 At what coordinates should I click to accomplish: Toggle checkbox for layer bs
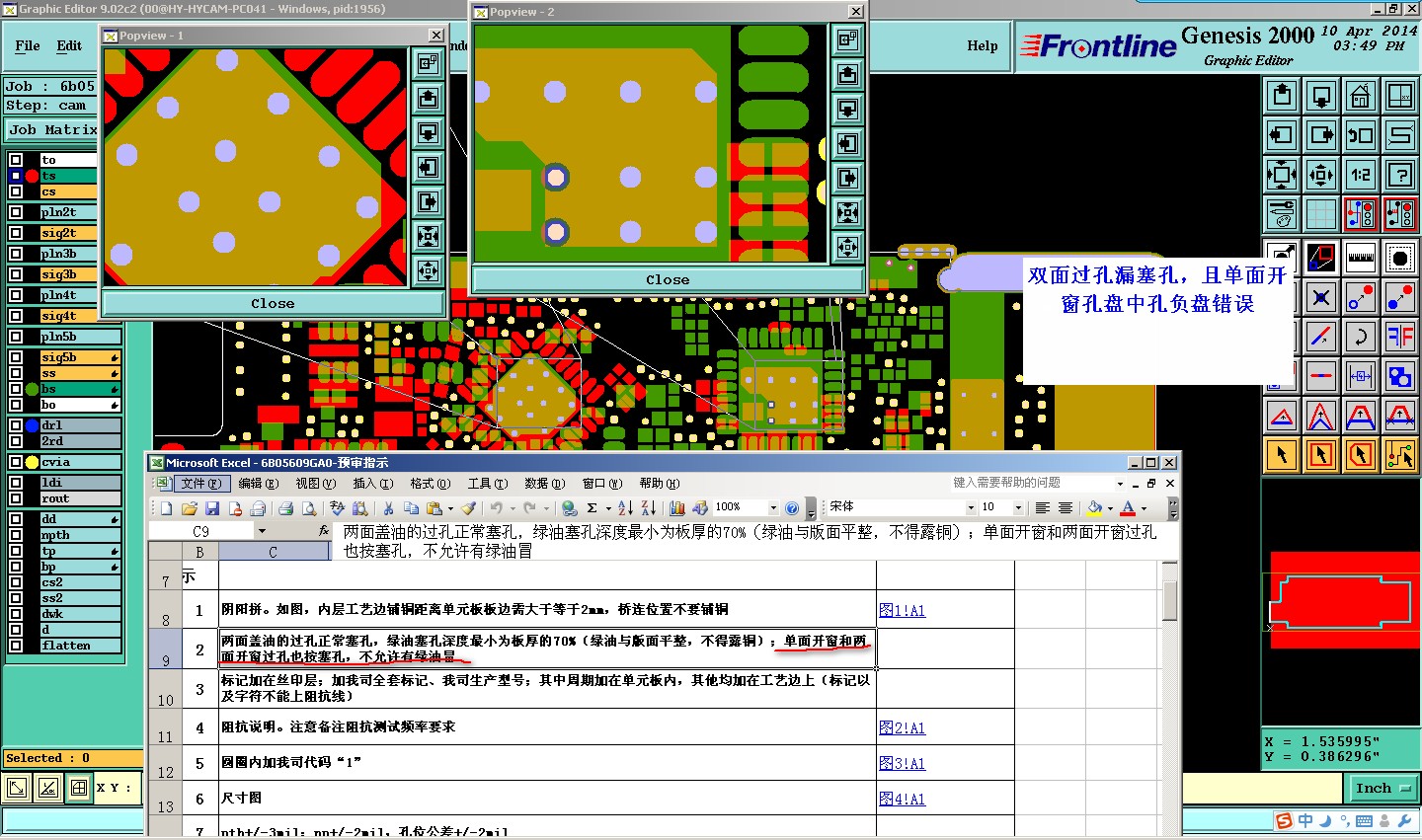tap(16, 389)
